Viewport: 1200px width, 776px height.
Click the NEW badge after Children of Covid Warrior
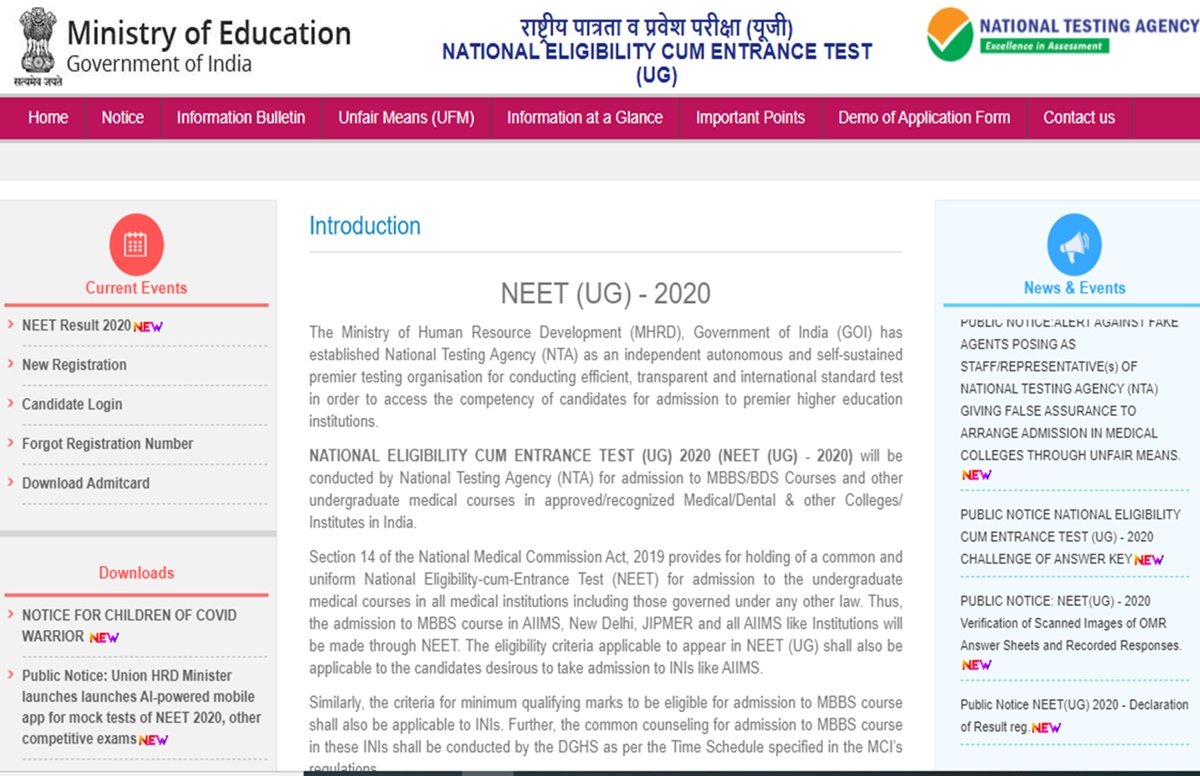tap(104, 637)
